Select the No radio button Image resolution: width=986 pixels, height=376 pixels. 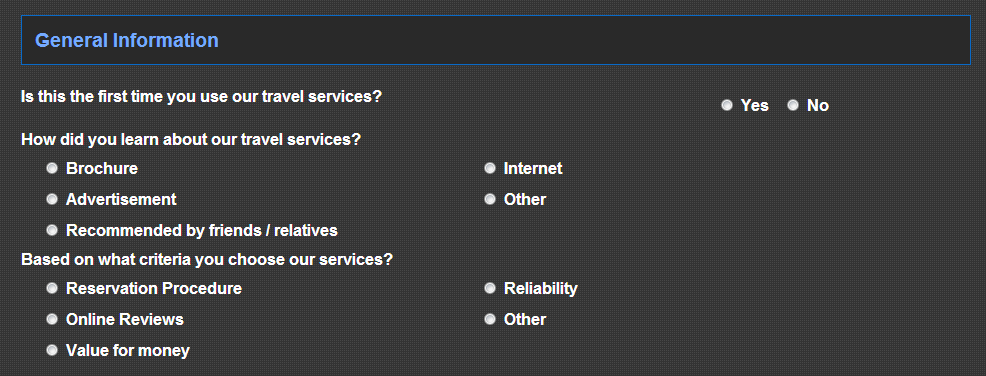[793, 105]
